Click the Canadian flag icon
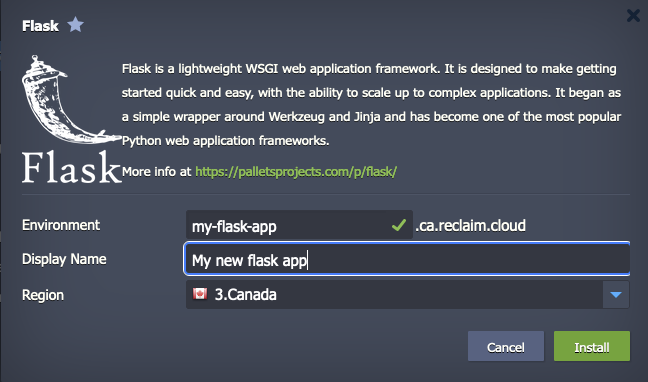 coord(200,294)
